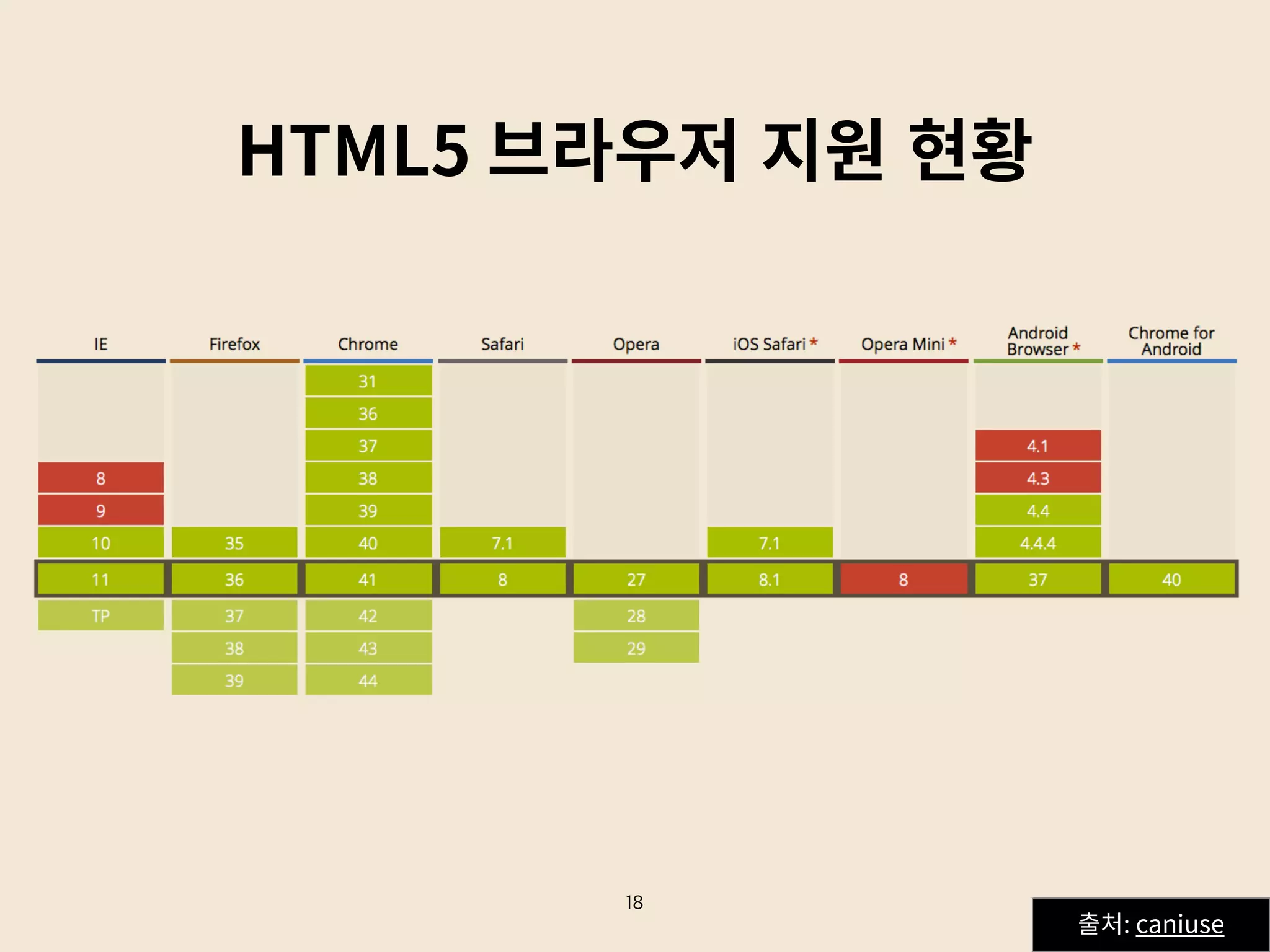Select the IE column header

[100, 344]
